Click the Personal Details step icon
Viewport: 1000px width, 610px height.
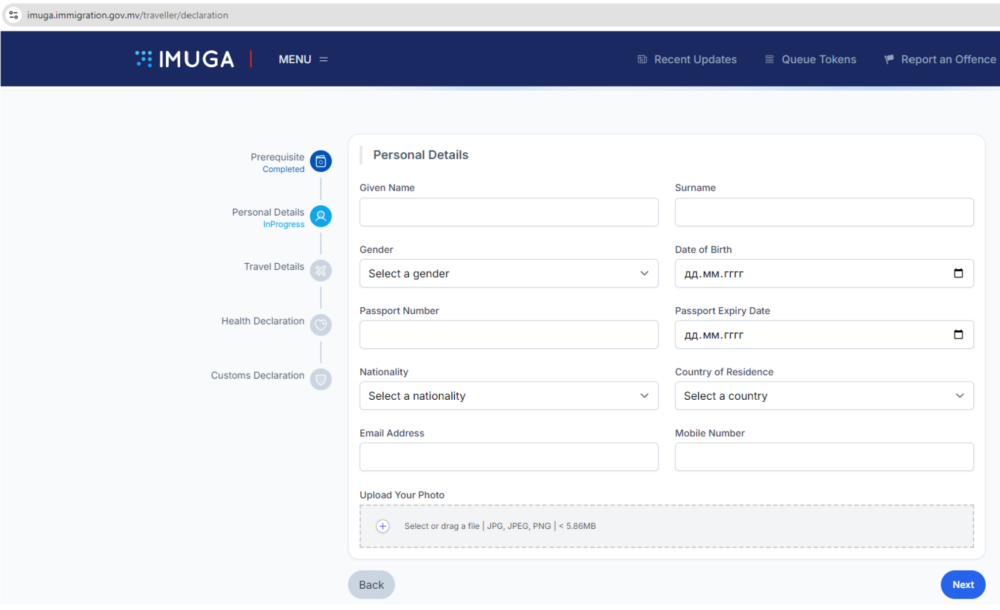click(321, 216)
